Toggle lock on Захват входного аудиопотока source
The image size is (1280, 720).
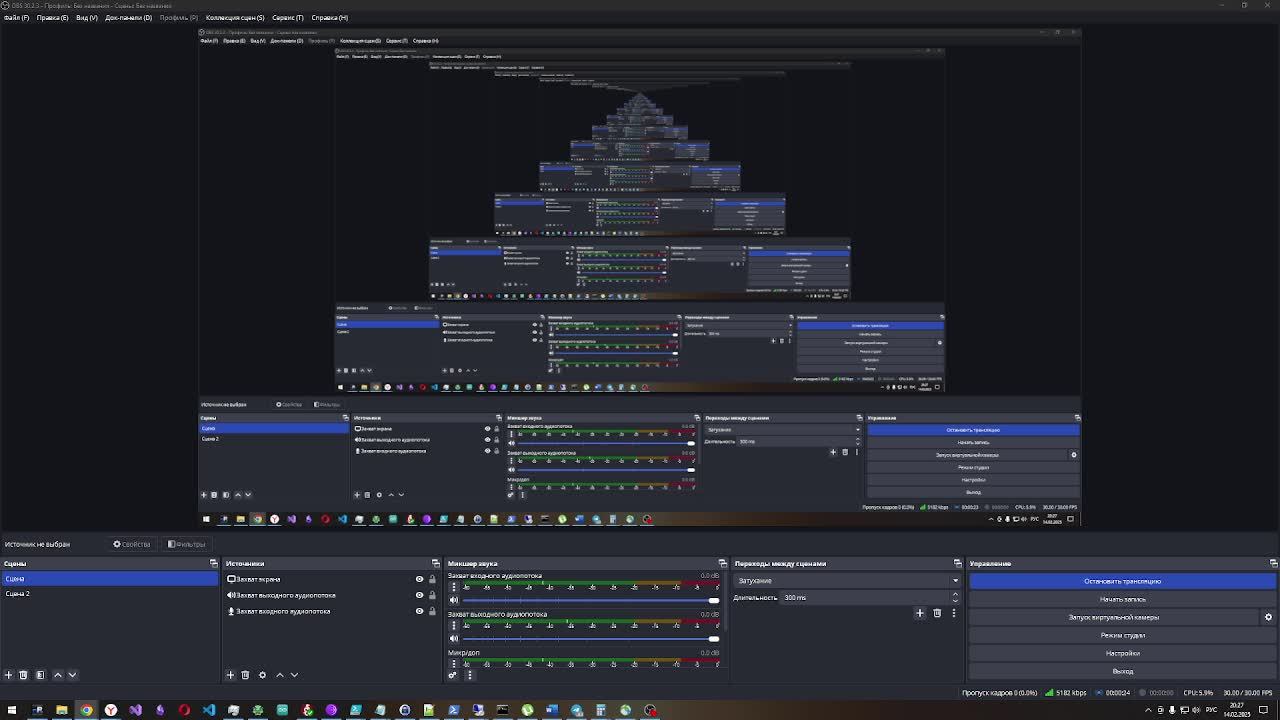point(432,611)
